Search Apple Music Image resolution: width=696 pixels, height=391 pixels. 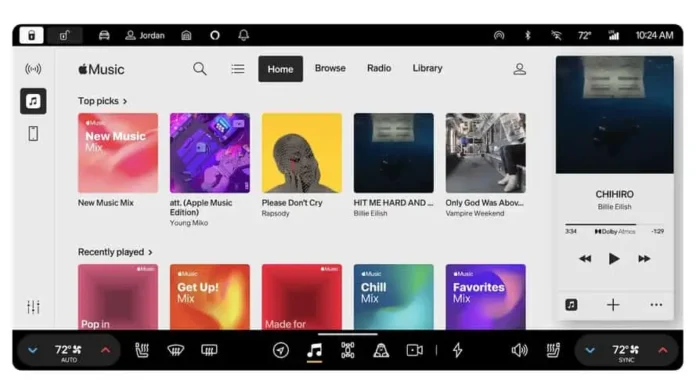coord(200,69)
